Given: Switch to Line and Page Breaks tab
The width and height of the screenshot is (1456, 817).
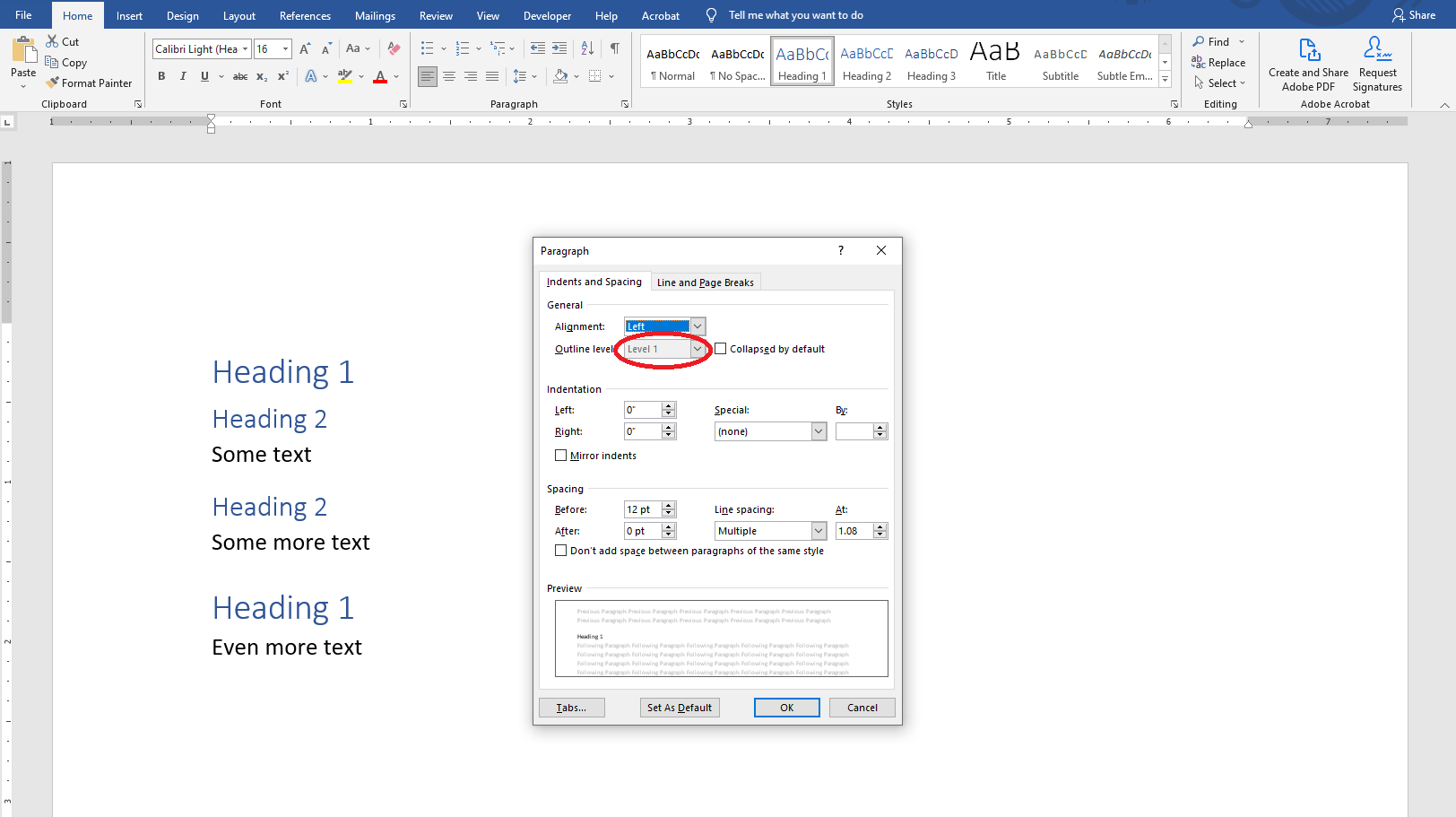Looking at the screenshot, I should pyautogui.click(x=705, y=282).
